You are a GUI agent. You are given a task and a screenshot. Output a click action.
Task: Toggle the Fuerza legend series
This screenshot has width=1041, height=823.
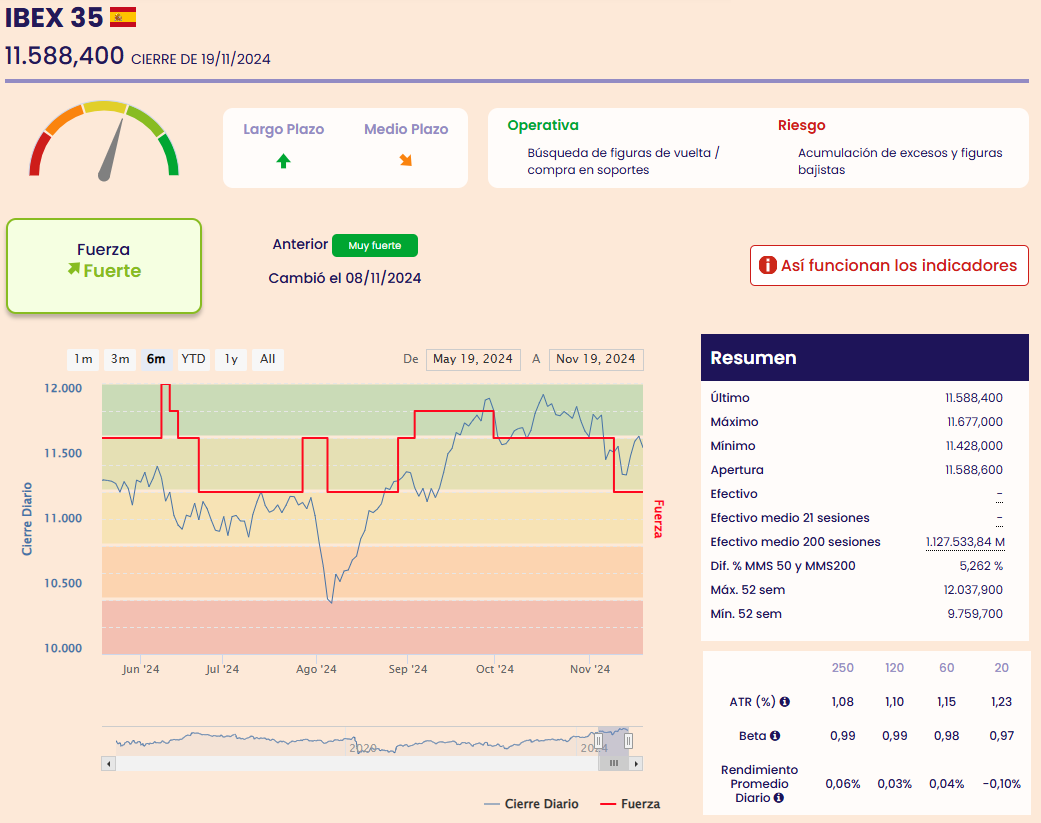630,804
